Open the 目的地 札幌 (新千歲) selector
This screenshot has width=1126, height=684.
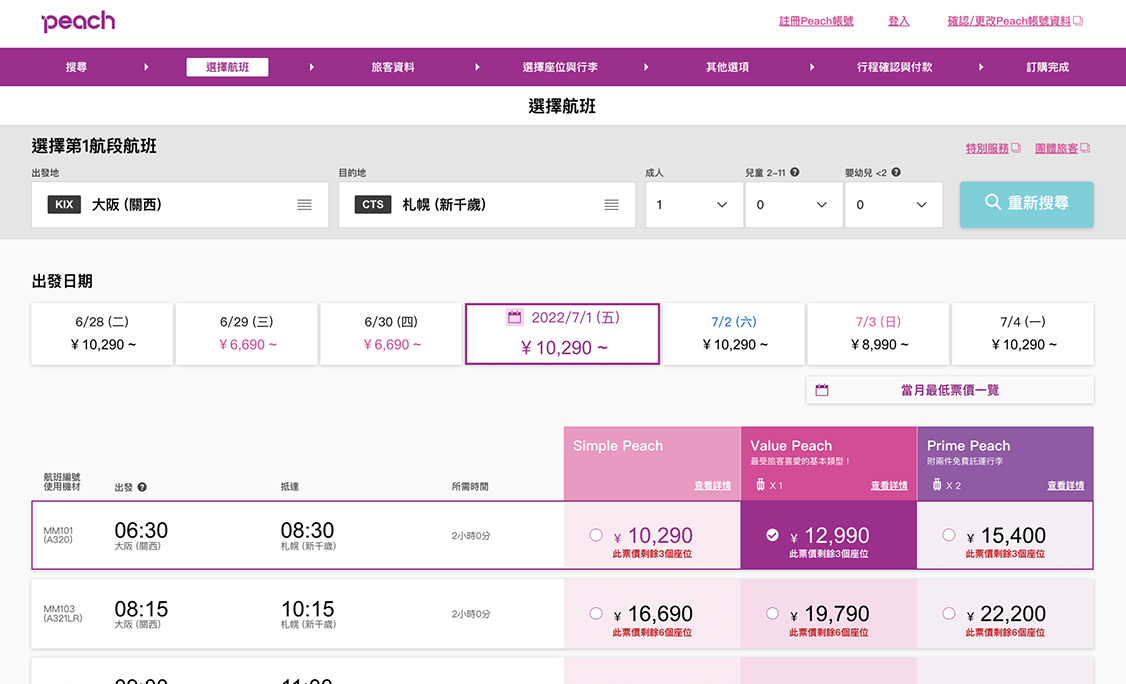click(487, 205)
